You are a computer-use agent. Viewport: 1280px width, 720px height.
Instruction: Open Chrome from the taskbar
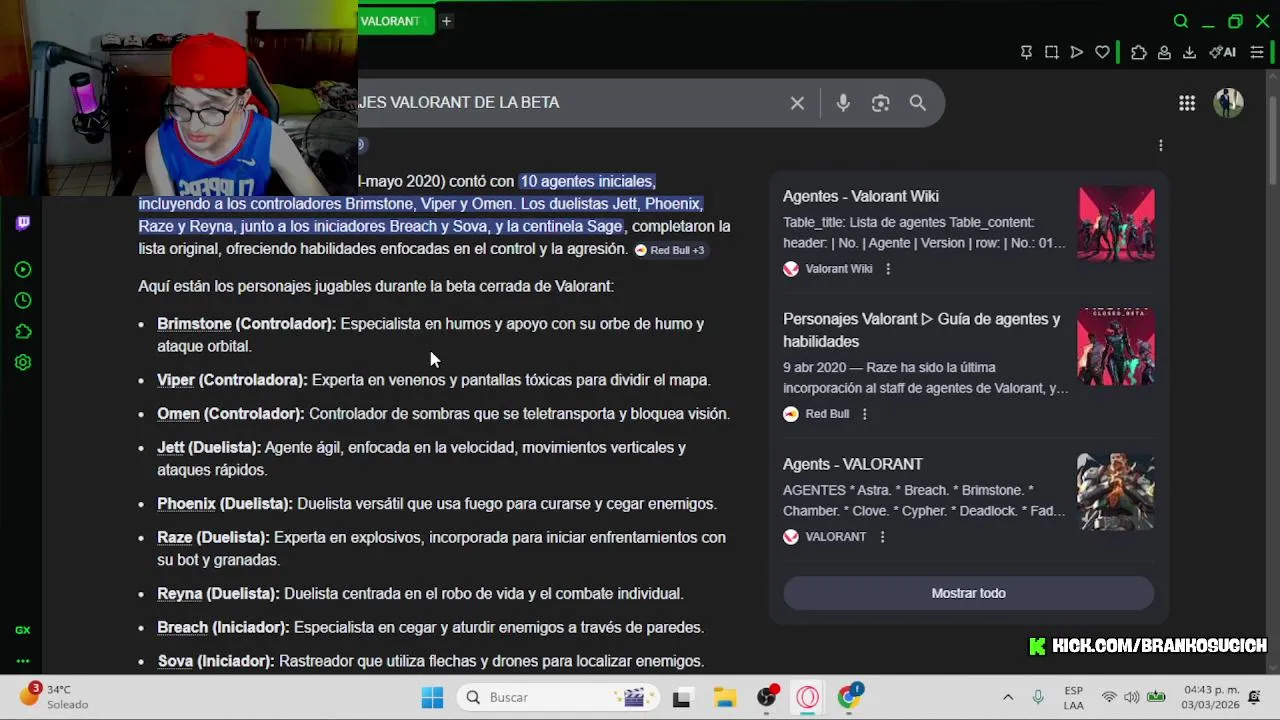coord(849,697)
